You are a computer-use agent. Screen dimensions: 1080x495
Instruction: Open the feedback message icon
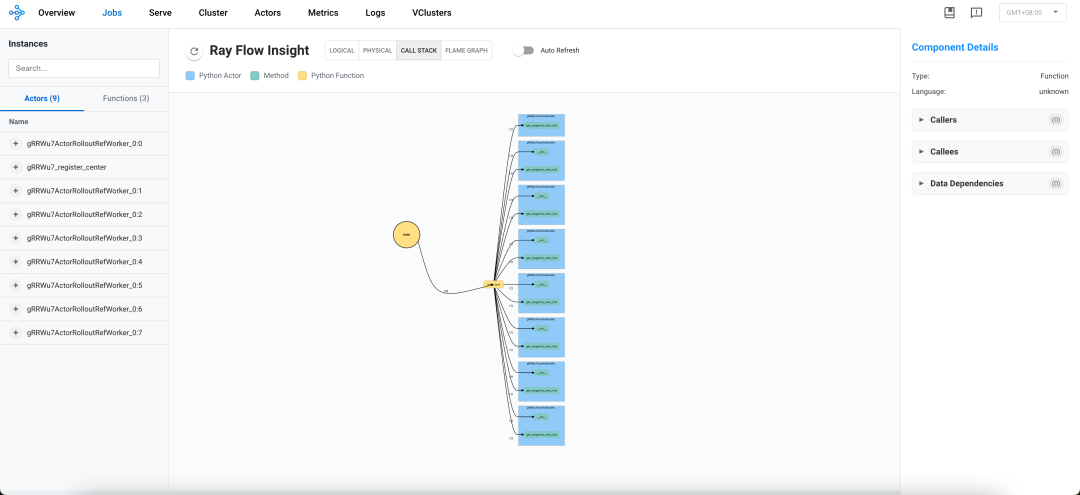976,12
